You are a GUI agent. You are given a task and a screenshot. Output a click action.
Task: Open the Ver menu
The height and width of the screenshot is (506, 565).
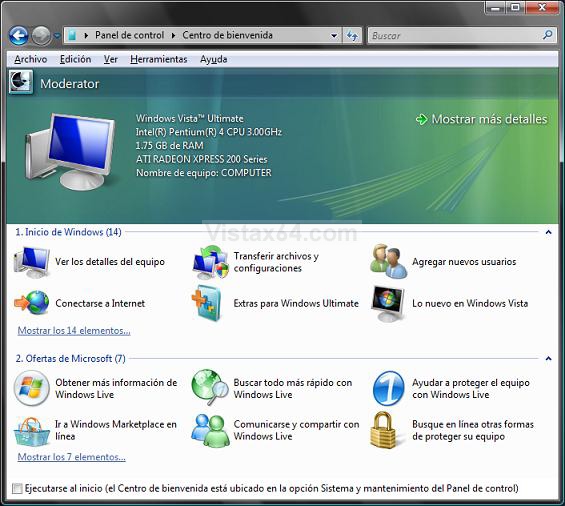(x=111, y=59)
